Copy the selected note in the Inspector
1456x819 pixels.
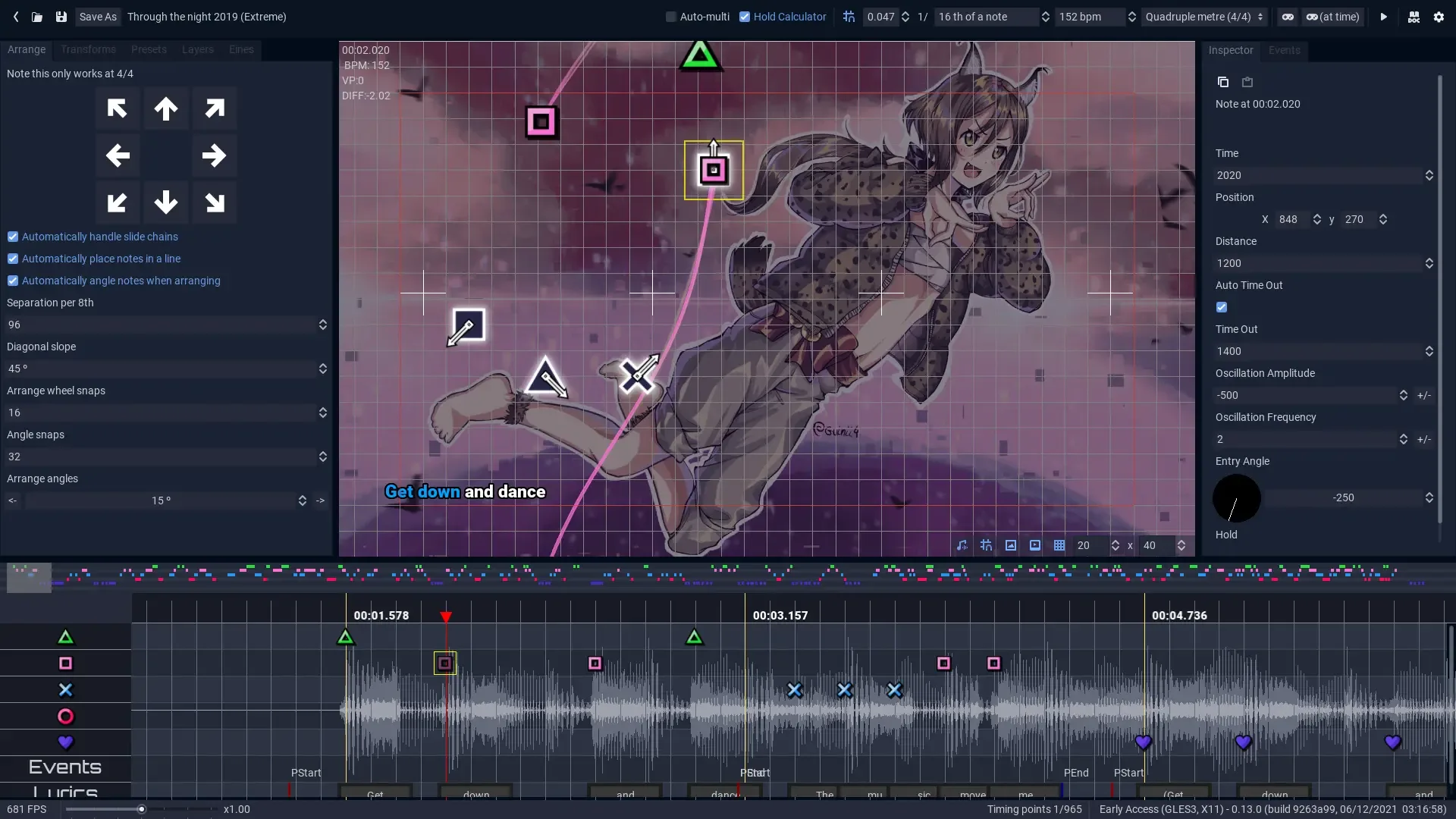[1222, 82]
